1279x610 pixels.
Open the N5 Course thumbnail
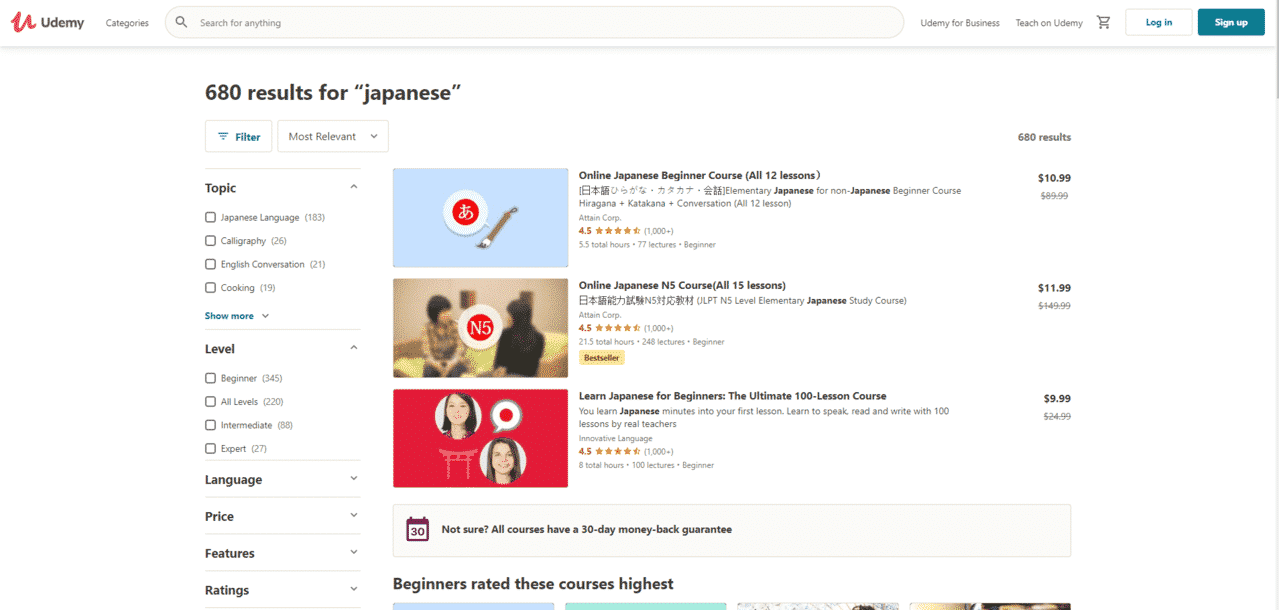[x=480, y=328]
